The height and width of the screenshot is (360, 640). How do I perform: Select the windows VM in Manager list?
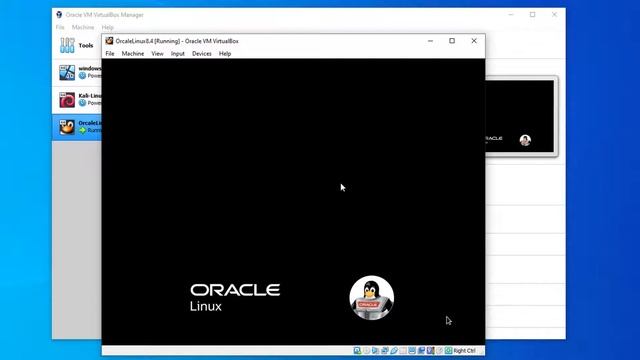click(x=77, y=72)
